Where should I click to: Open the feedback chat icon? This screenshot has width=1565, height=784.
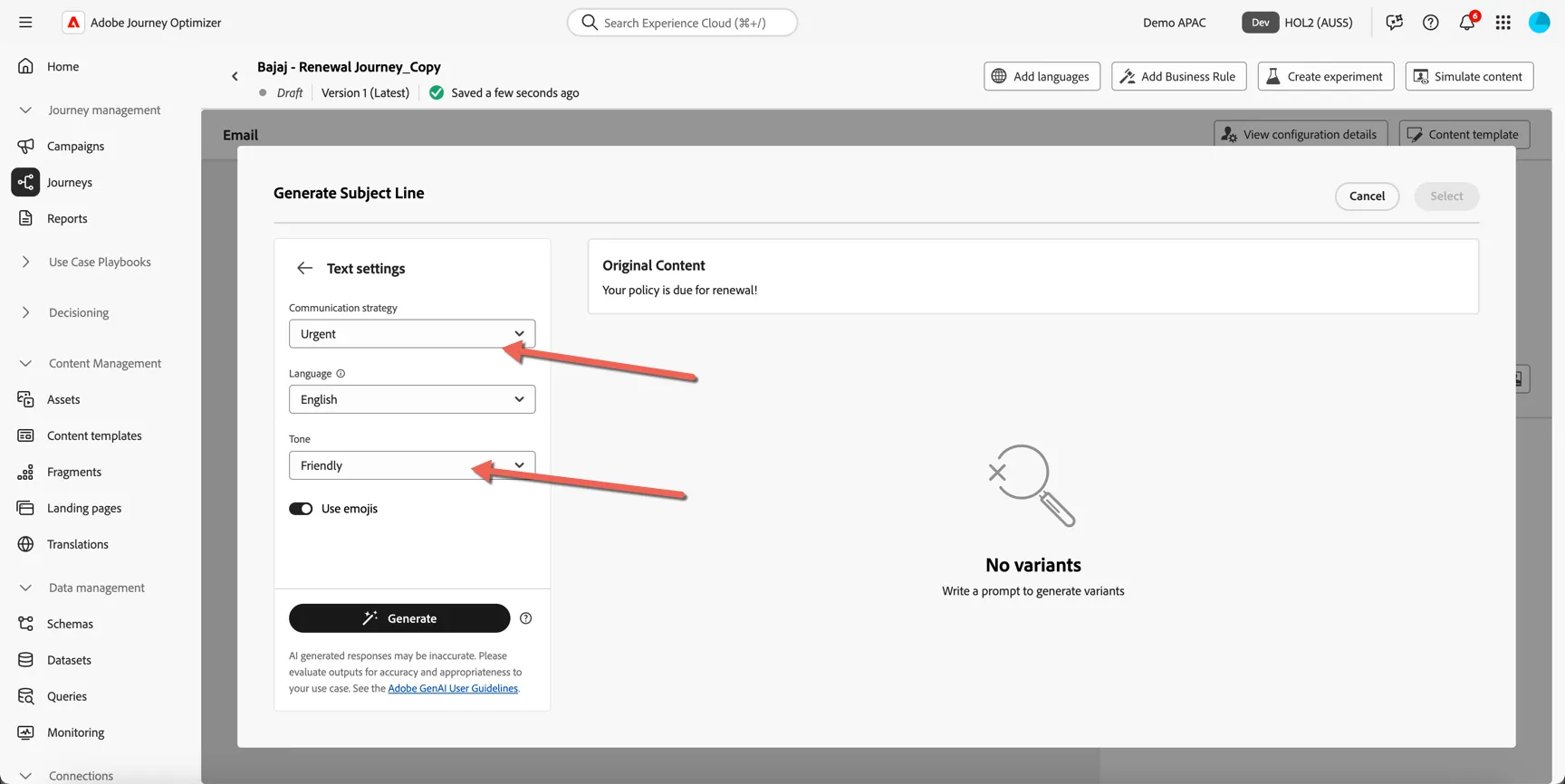coord(1395,23)
